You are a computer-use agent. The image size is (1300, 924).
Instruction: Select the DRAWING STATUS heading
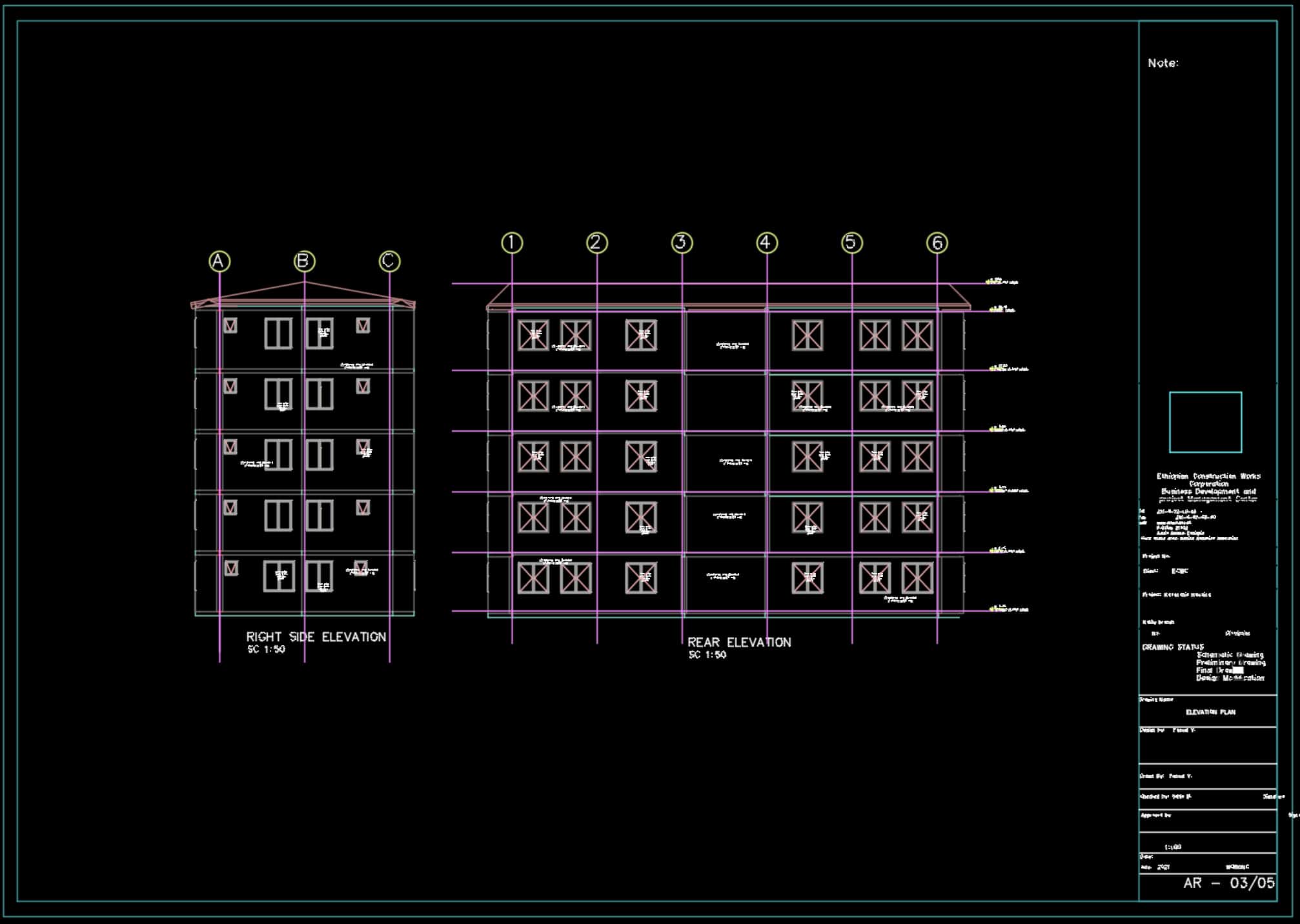click(1173, 647)
